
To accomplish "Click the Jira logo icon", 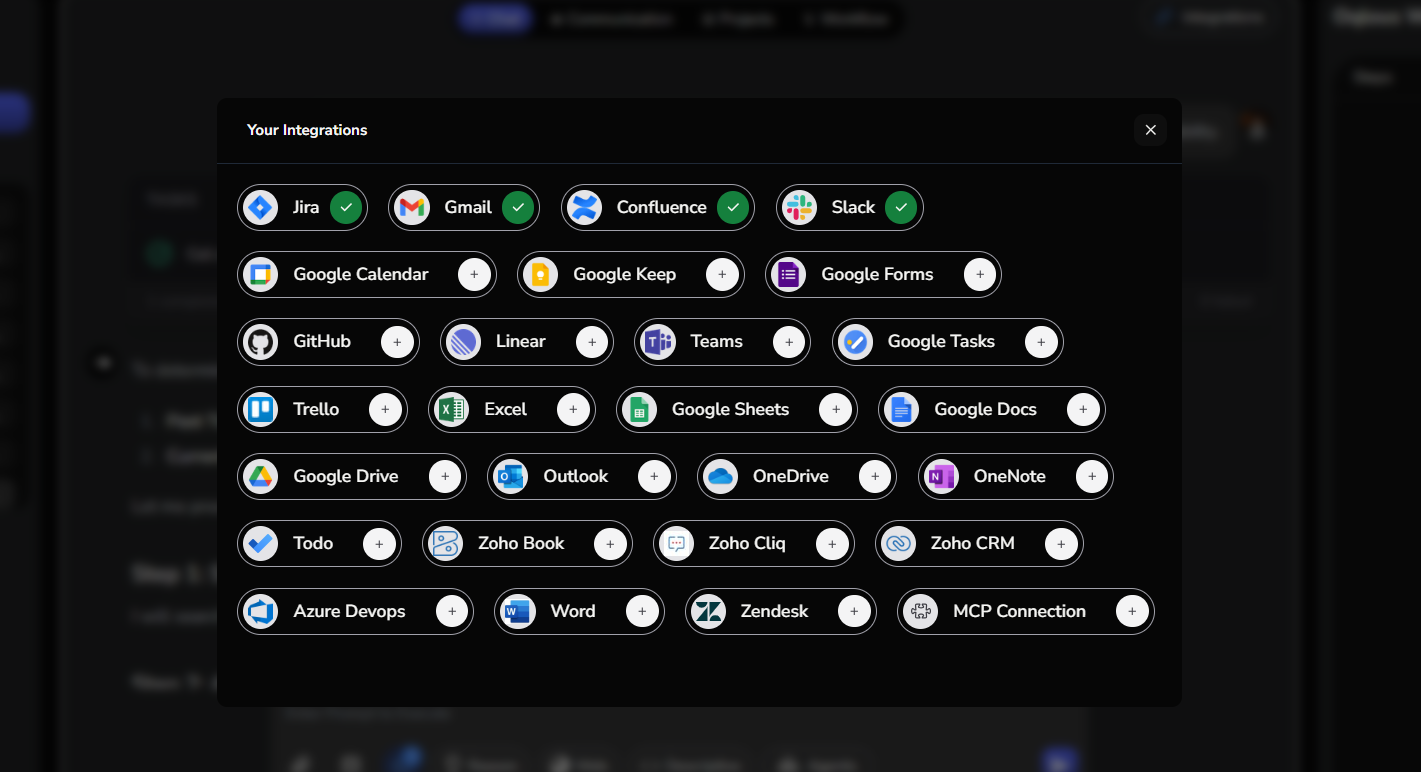I will [x=260, y=208].
